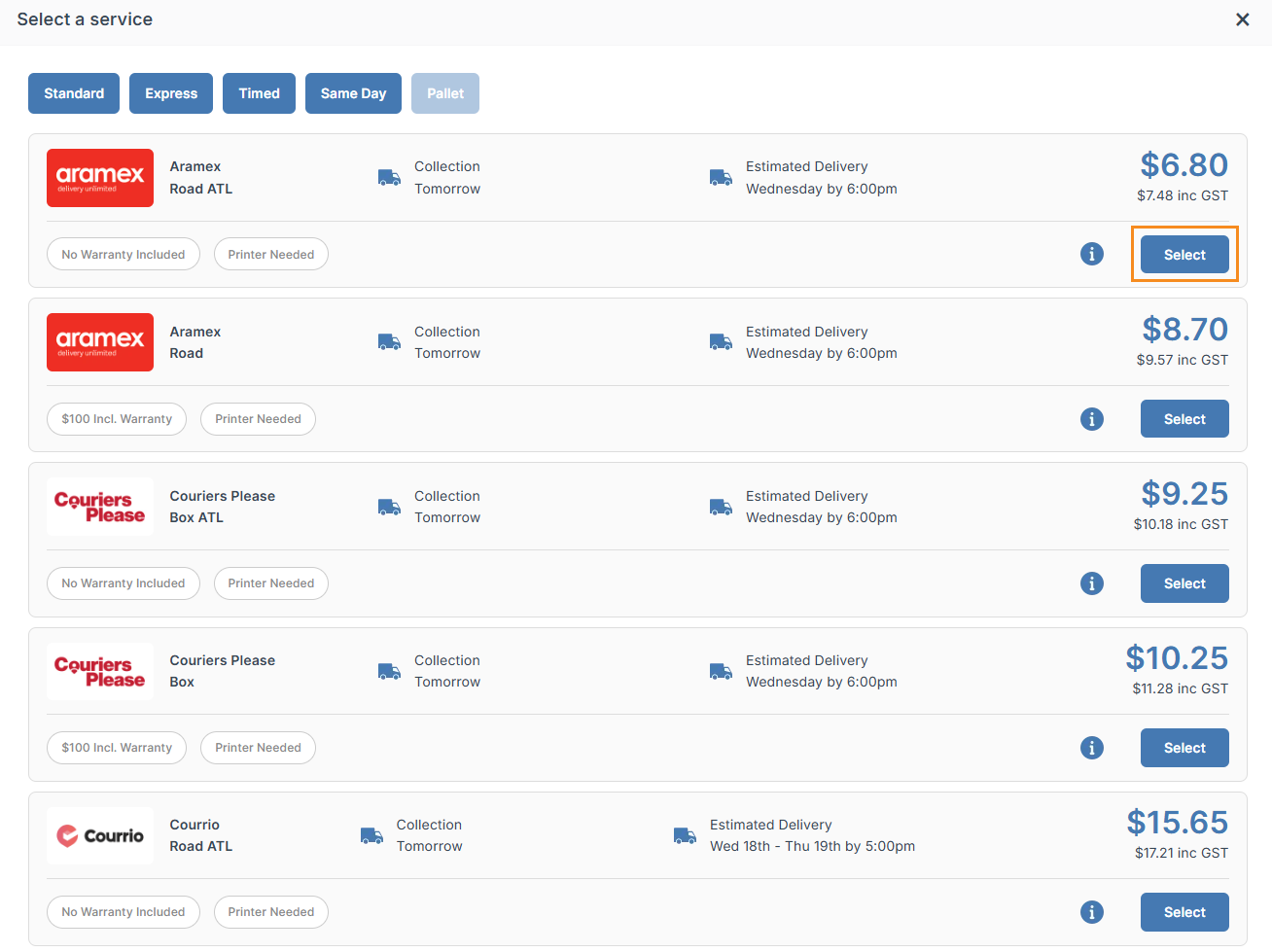Click the Aramex carrier logo

[99, 178]
